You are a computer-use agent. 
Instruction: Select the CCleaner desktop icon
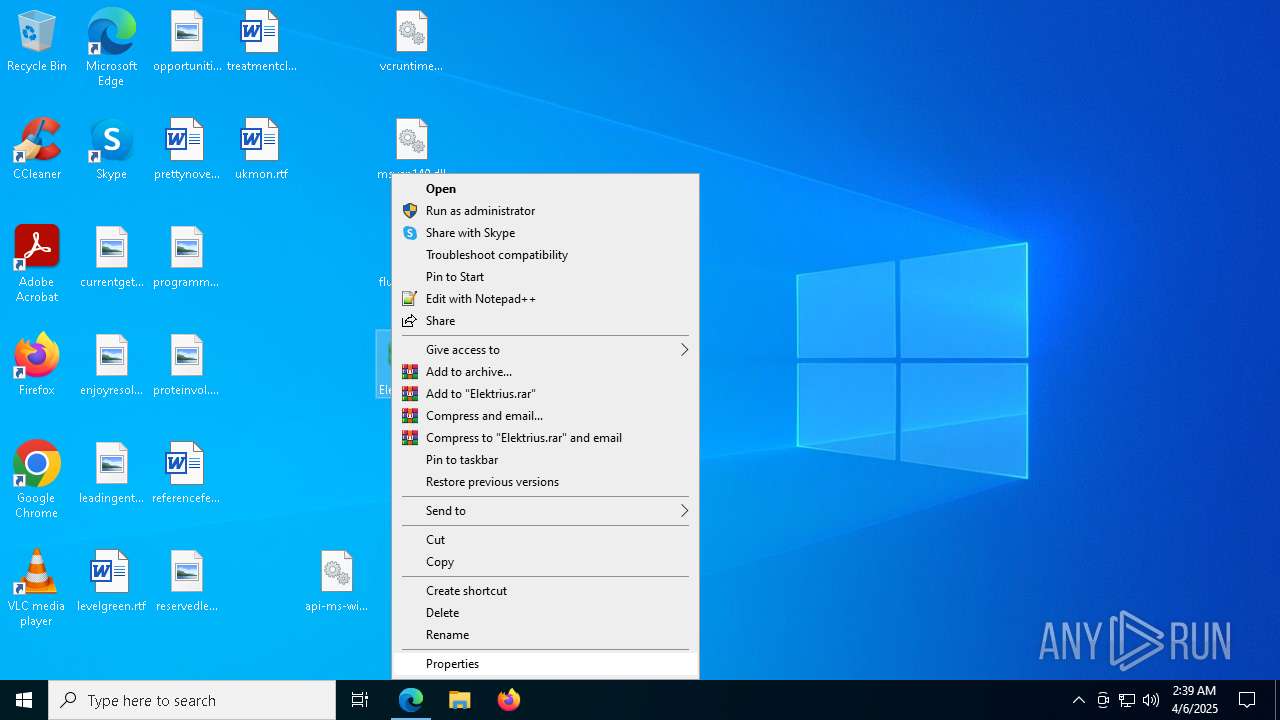tap(37, 150)
